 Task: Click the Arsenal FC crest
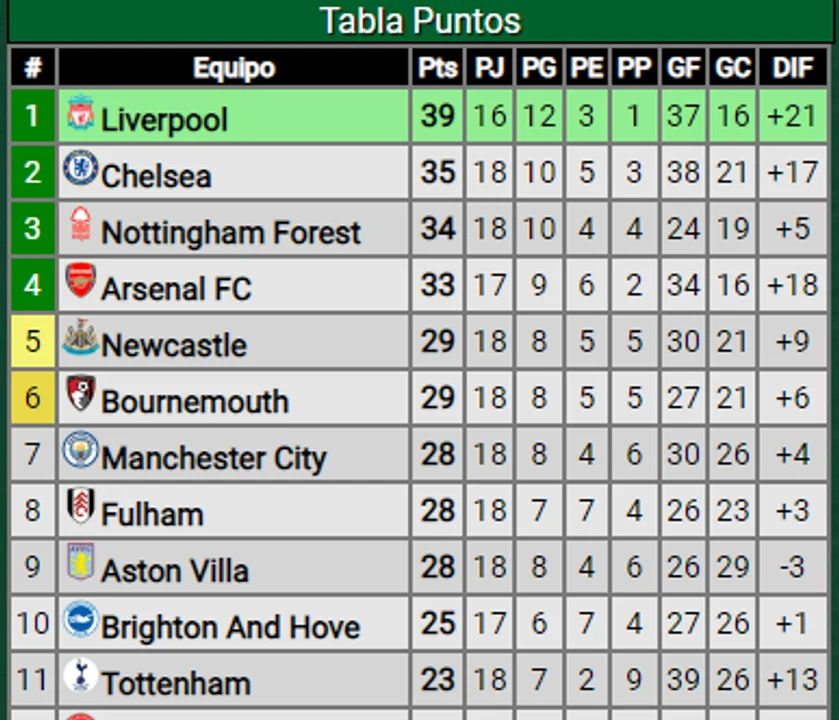tap(80, 280)
